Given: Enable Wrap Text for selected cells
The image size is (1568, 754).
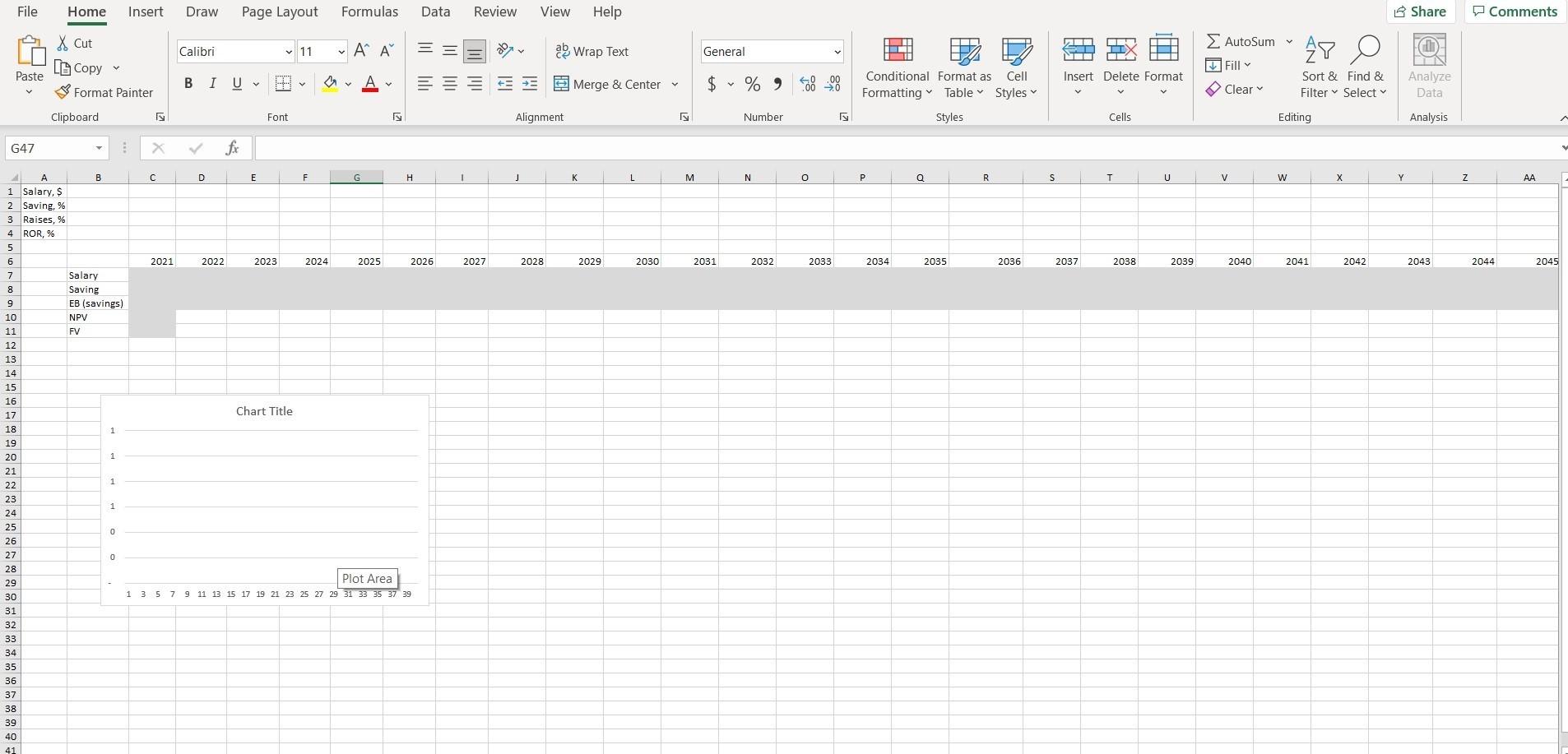Looking at the screenshot, I should [x=593, y=51].
